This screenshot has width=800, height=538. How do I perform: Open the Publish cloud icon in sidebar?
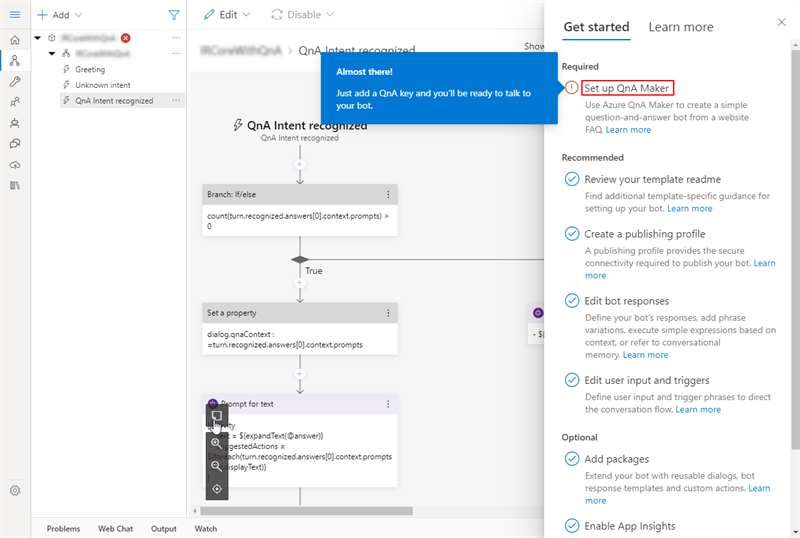[14, 165]
